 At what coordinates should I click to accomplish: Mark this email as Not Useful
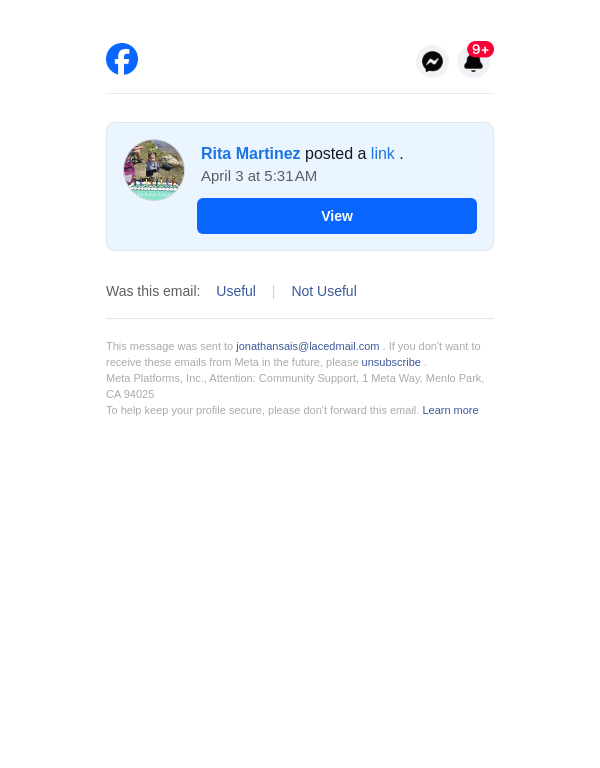pos(324,291)
